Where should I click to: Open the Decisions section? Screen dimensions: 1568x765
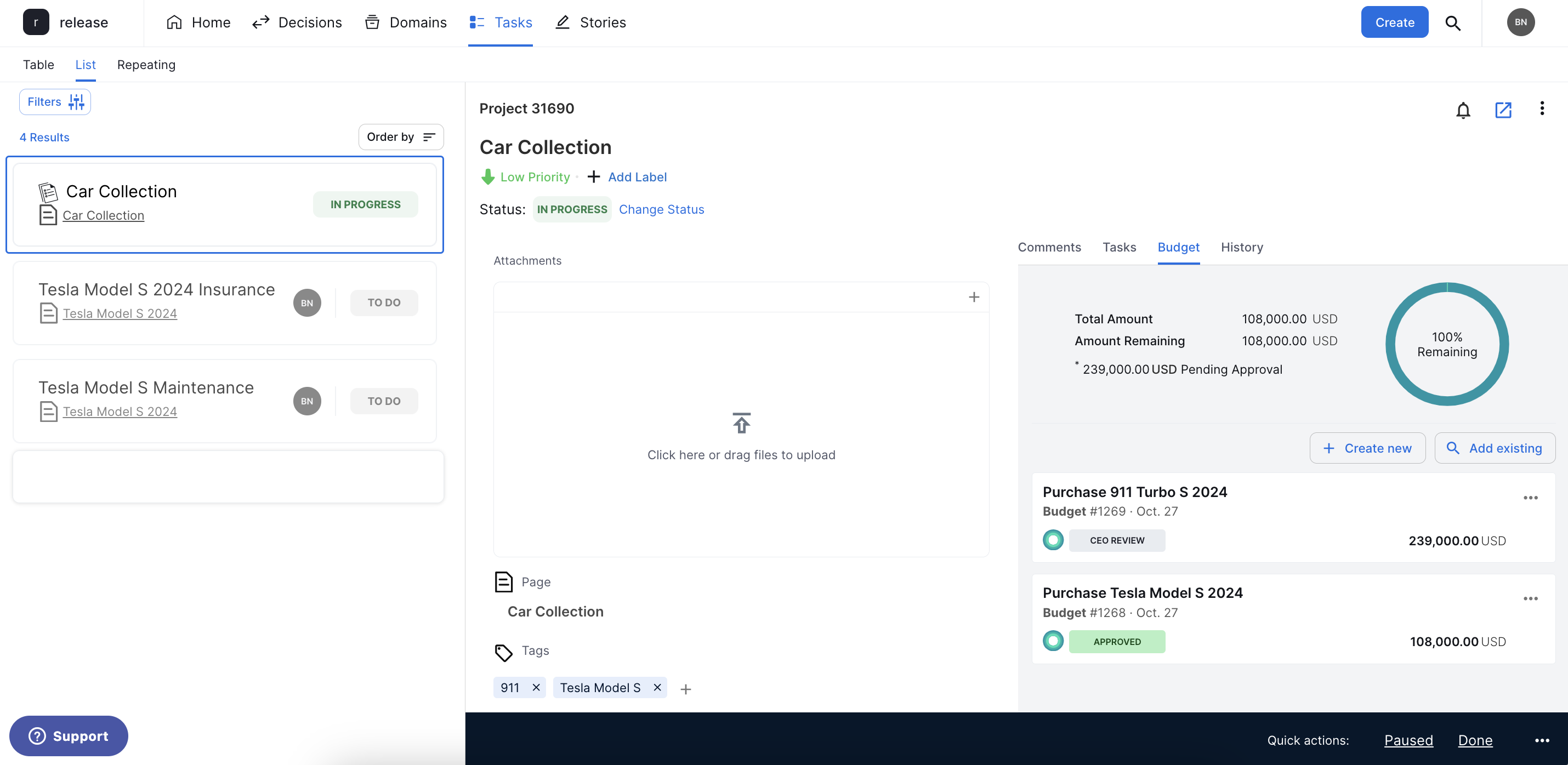297,22
